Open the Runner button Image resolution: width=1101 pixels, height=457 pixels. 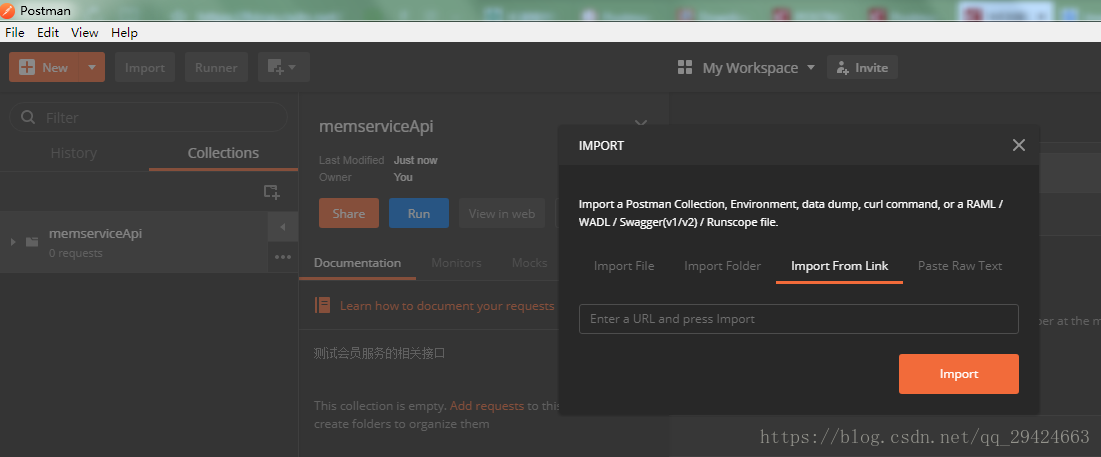tap(216, 67)
